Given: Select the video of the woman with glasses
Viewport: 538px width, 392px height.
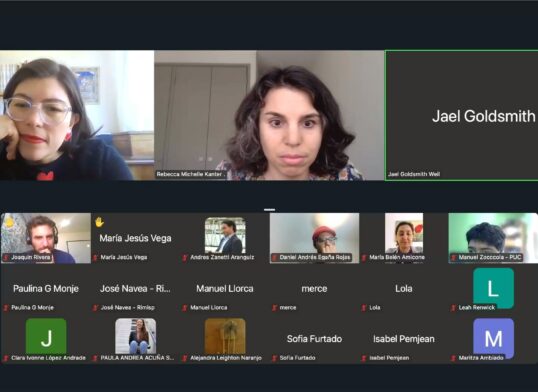Looking at the screenshot, I should (x=77, y=115).
